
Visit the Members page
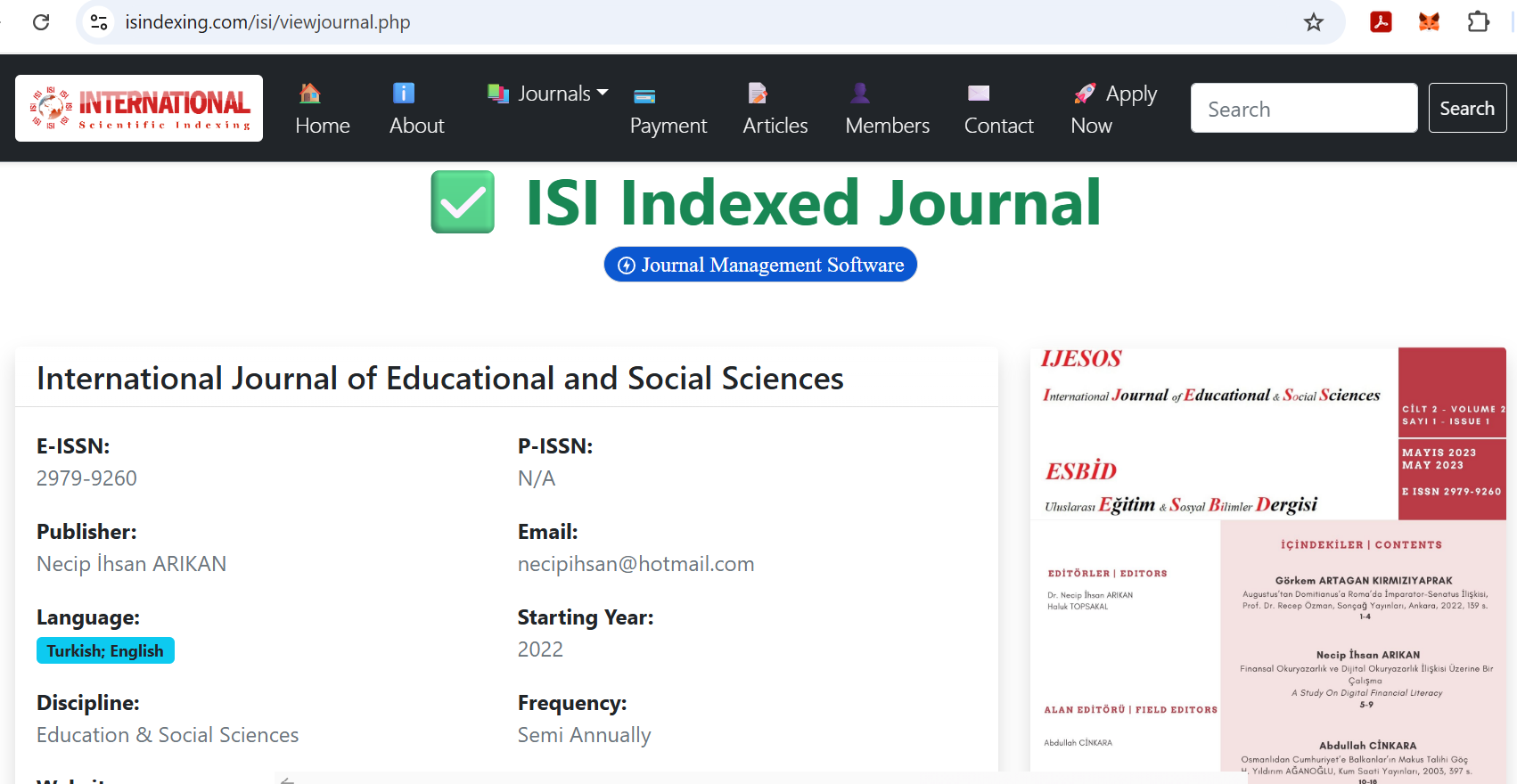887,109
